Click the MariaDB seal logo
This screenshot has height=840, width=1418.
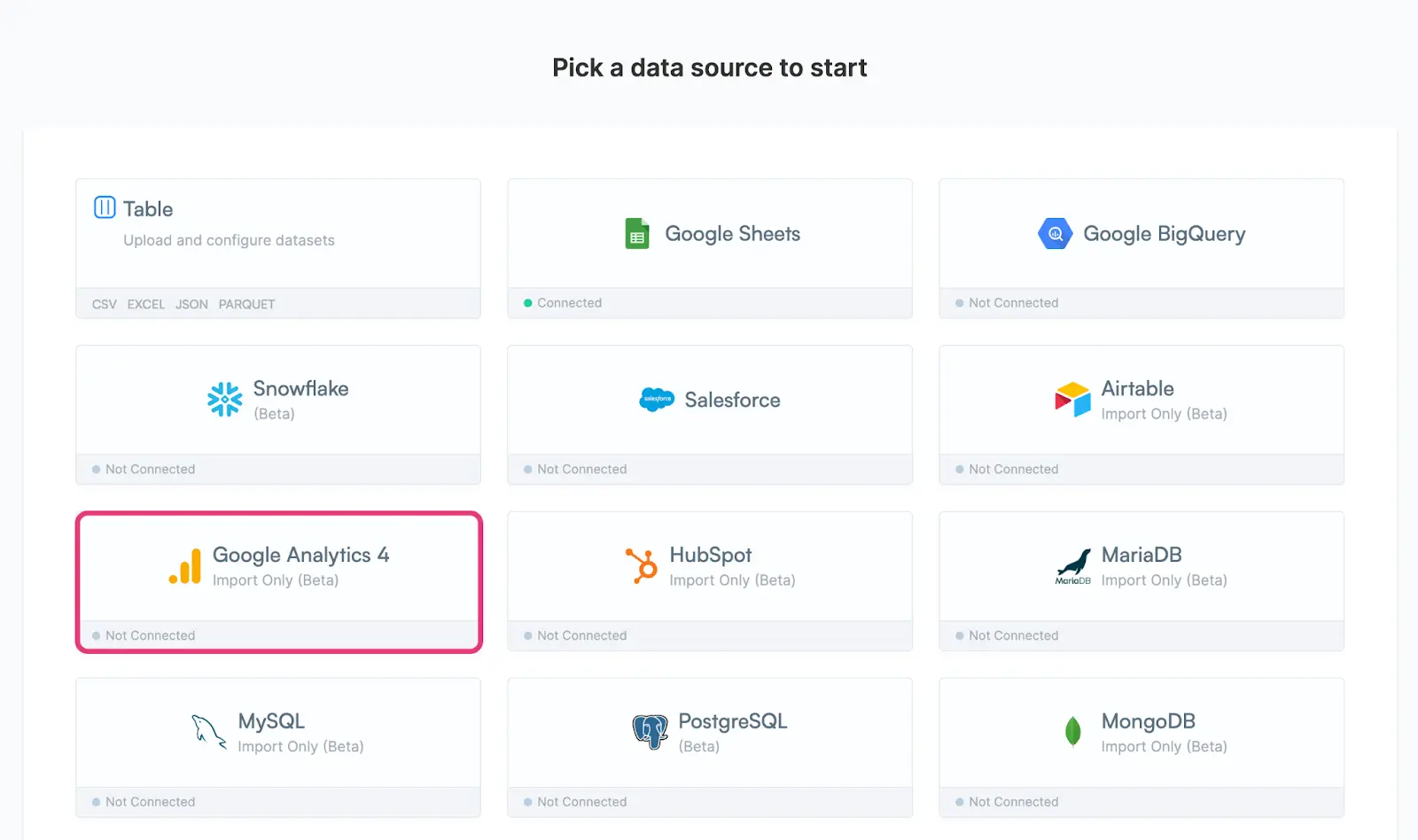click(1071, 566)
